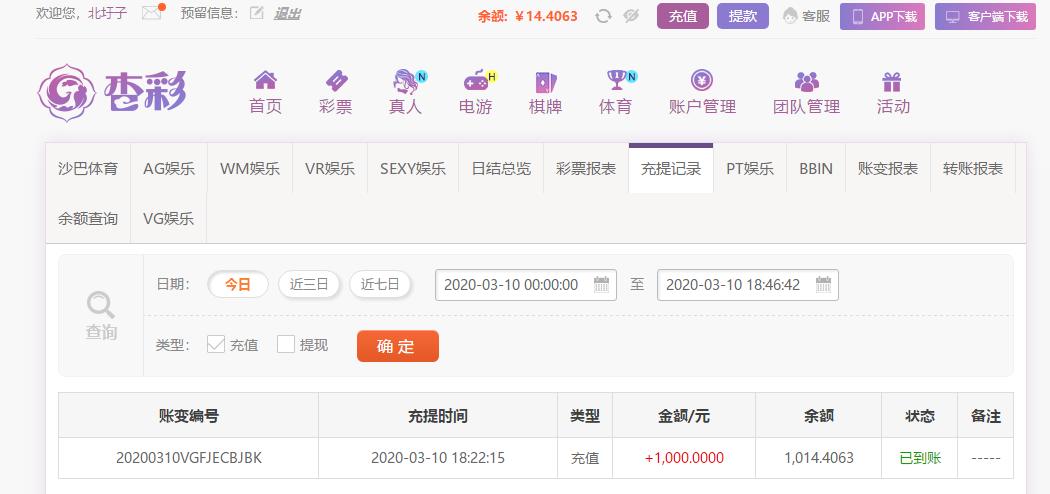The image size is (1050, 494).
Task: Click the 杏彩 site logo
Action: point(112,92)
